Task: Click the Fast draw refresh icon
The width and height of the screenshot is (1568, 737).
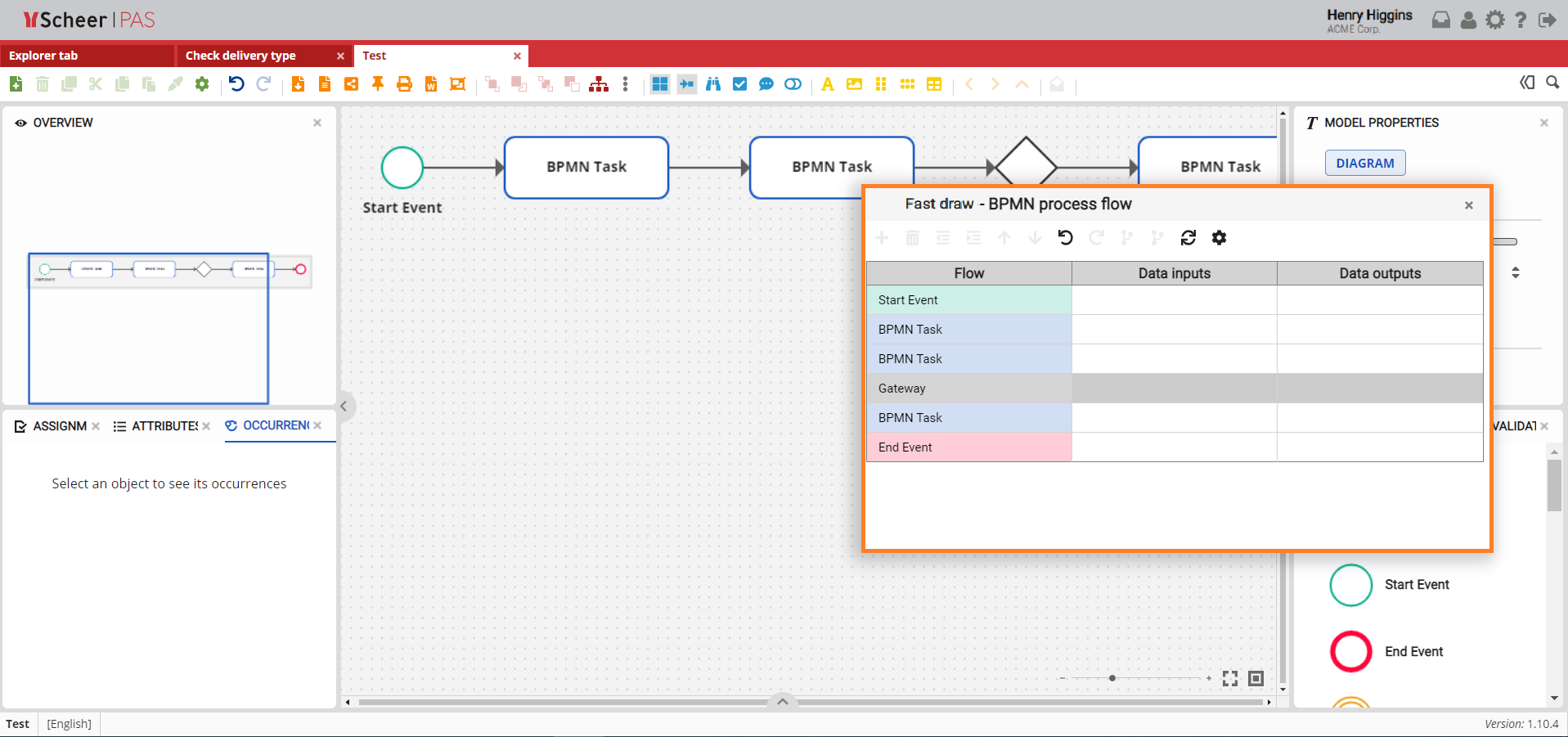Action: tap(1188, 238)
